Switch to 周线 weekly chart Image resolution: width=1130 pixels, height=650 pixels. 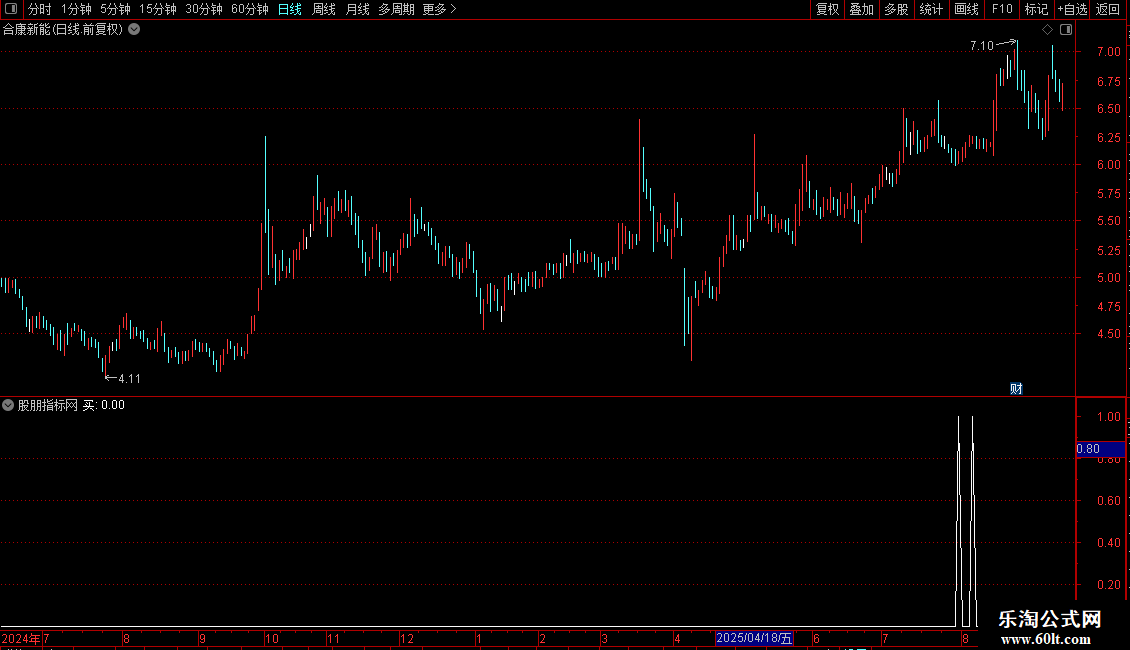[x=324, y=9]
